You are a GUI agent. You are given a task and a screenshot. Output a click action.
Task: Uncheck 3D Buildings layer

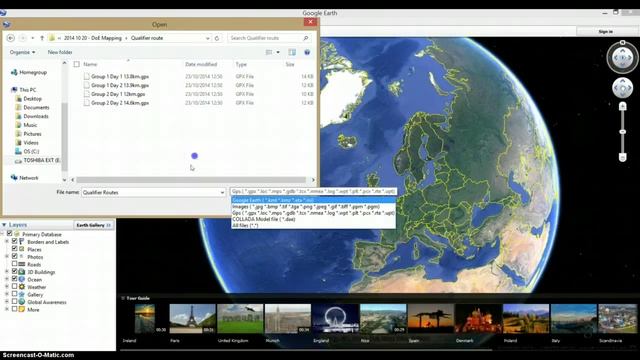14,272
